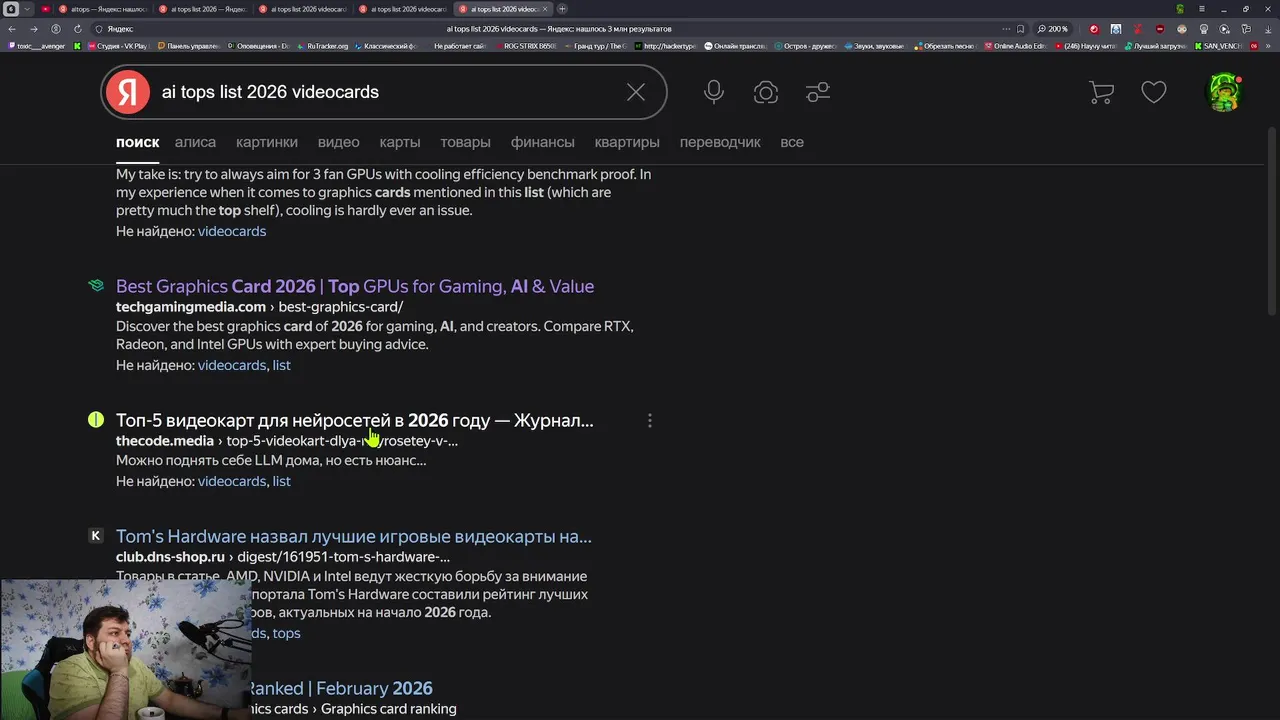The width and height of the screenshot is (1280, 720).
Task: Open the shopping cart icon
Action: [x=1101, y=92]
